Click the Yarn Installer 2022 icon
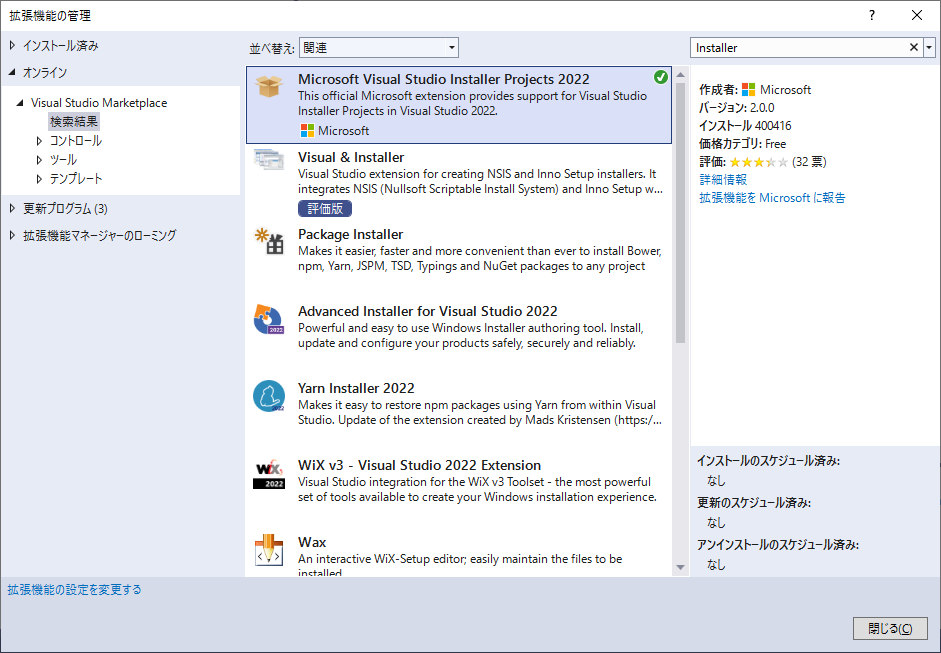 pos(269,397)
